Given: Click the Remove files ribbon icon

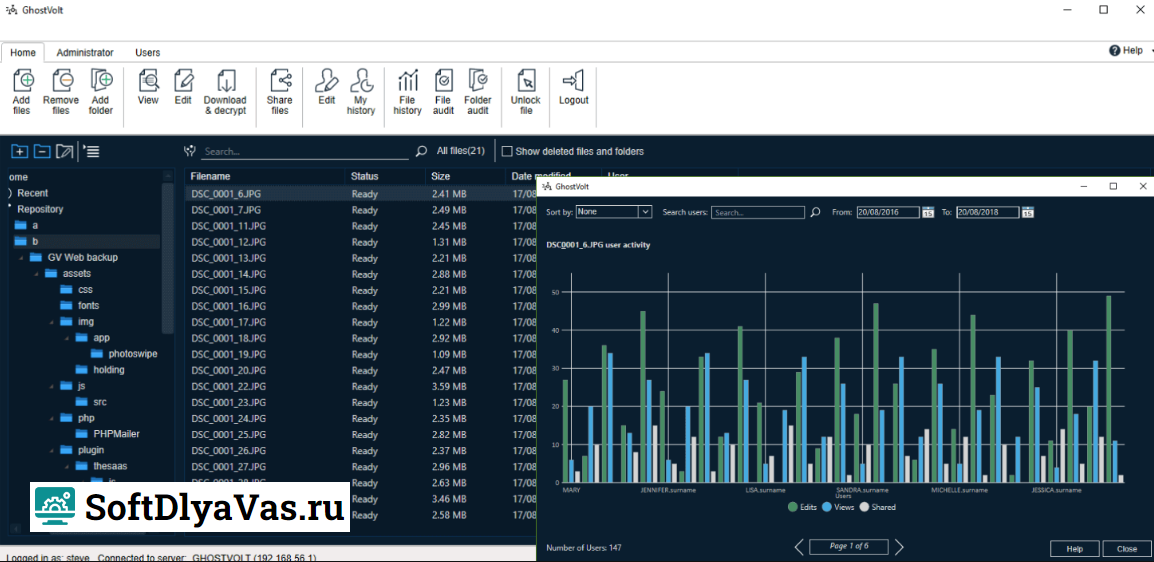Looking at the screenshot, I should tap(63, 80).
